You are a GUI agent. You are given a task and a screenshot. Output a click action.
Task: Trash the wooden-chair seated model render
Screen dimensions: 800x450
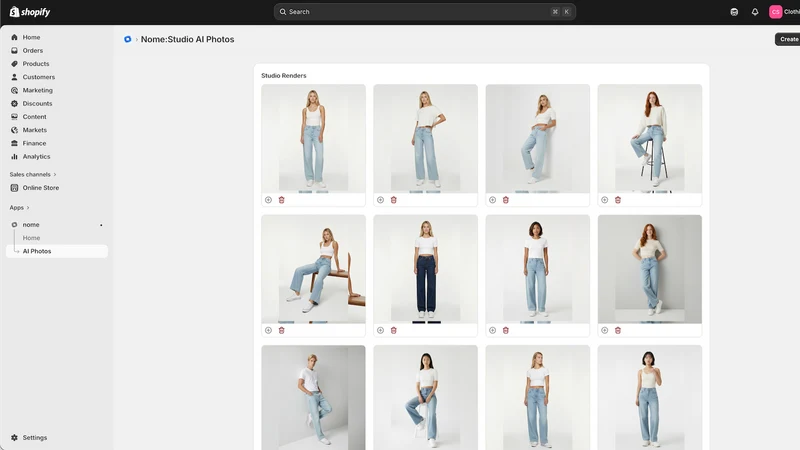pyautogui.click(x=282, y=331)
